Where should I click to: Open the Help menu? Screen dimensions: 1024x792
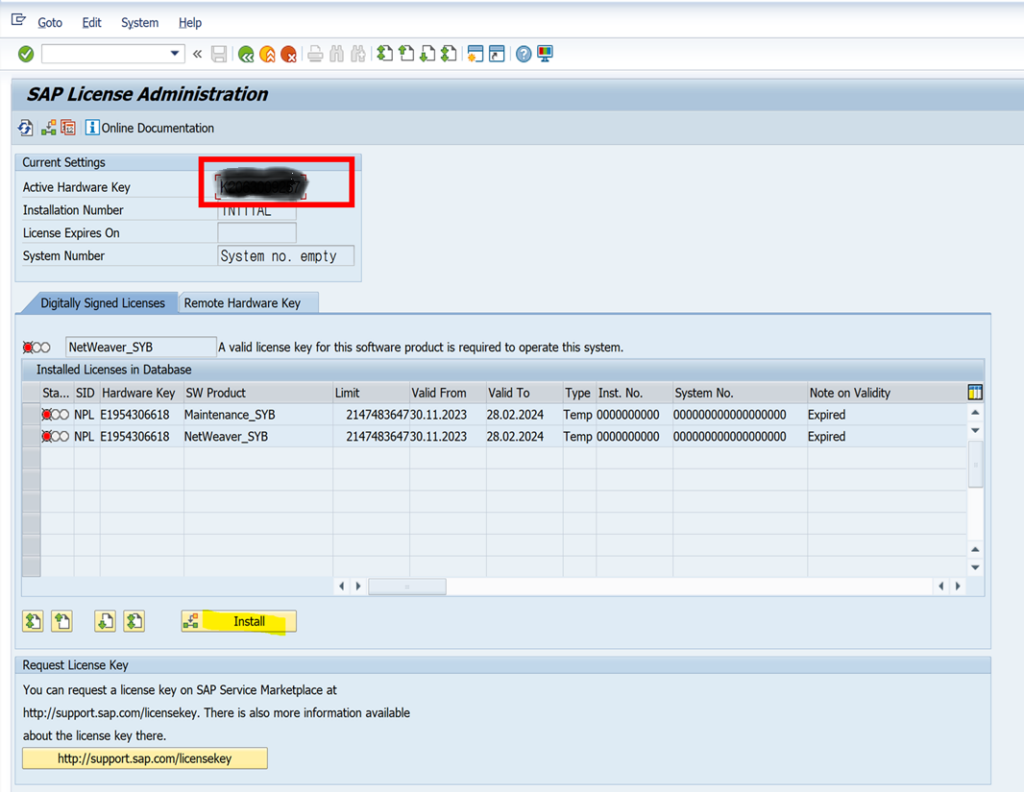pos(190,23)
